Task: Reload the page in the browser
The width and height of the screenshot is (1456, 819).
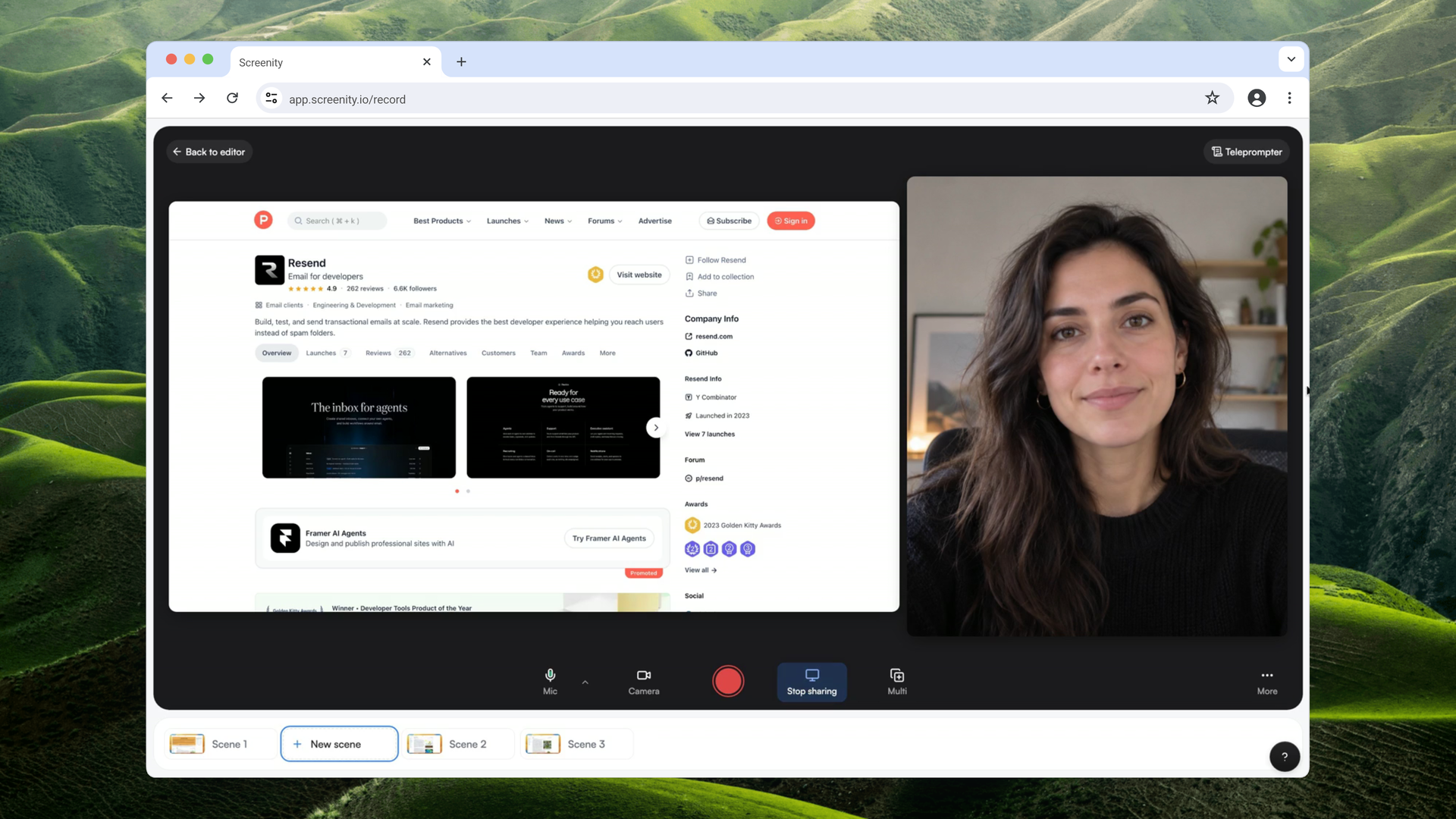Action: coord(232,98)
